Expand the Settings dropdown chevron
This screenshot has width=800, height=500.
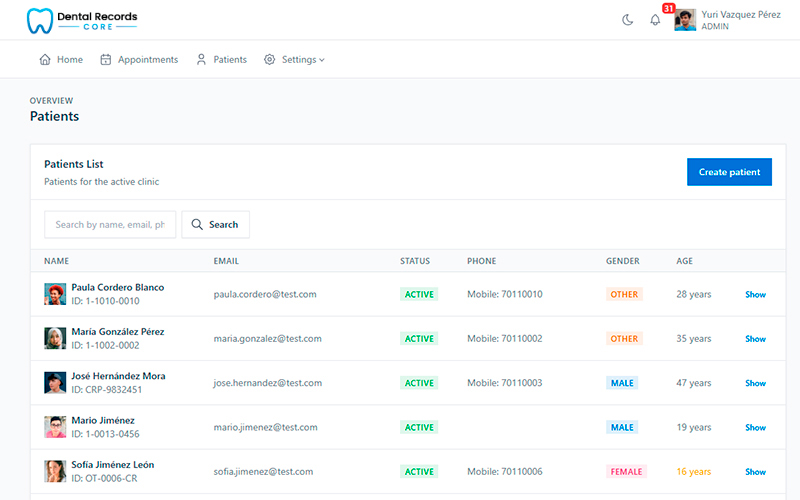[322, 60]
